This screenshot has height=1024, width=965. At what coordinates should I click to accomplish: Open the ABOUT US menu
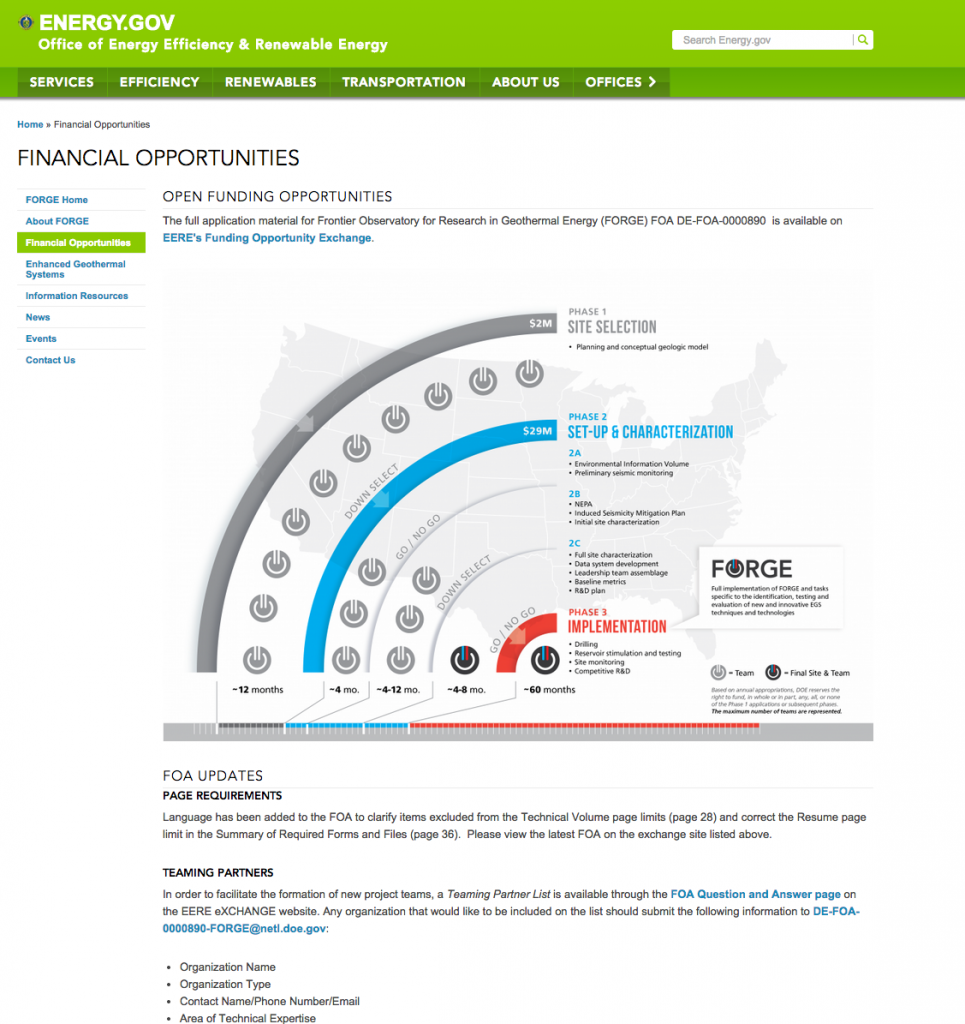525,82
